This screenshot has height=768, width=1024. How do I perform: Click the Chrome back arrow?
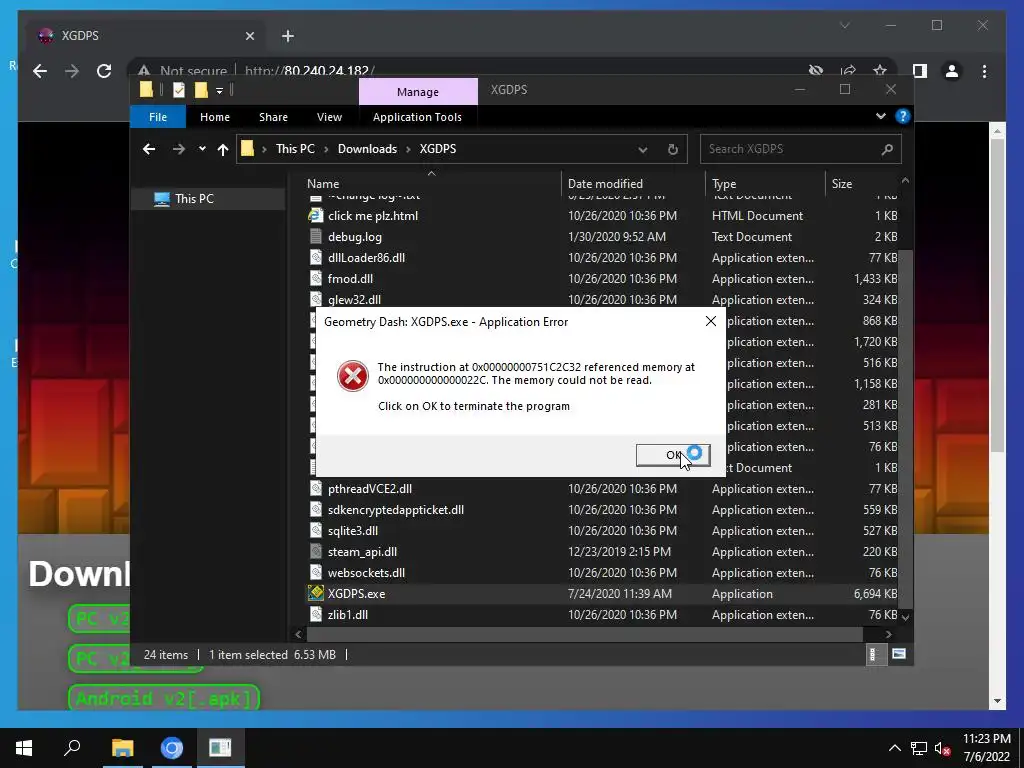point(40,71)
